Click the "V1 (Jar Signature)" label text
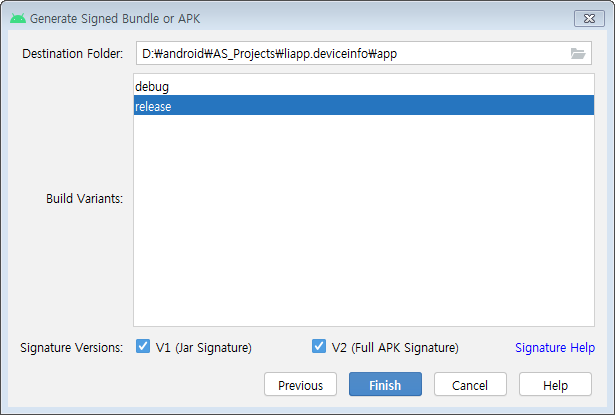This screenshot has width=615, height=415. coord(204,348)
